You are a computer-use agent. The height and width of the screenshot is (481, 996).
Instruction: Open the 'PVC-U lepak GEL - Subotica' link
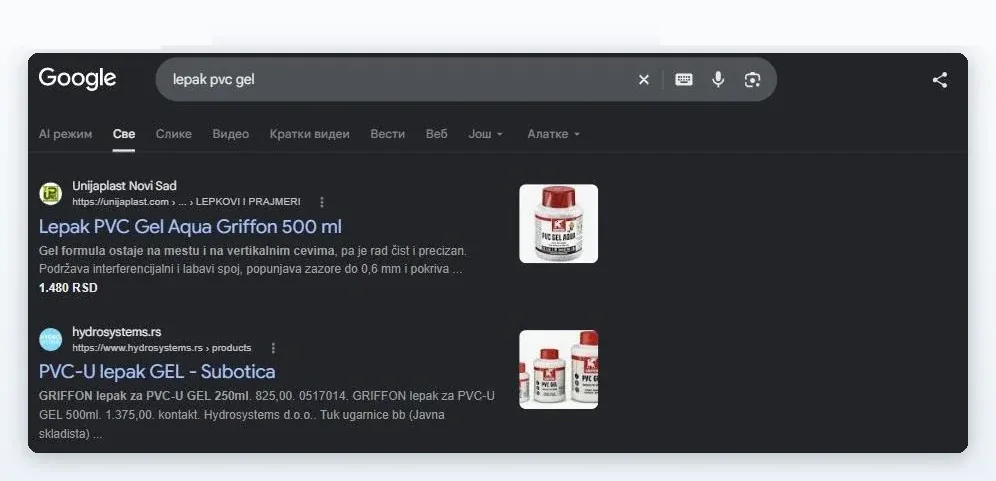tap(157, 372)
